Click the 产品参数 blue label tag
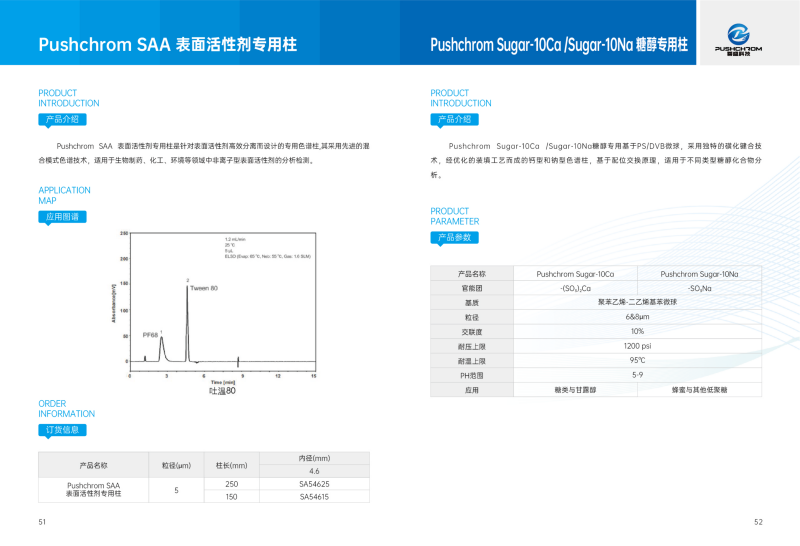The image size is (800, 546). (455, 238)
